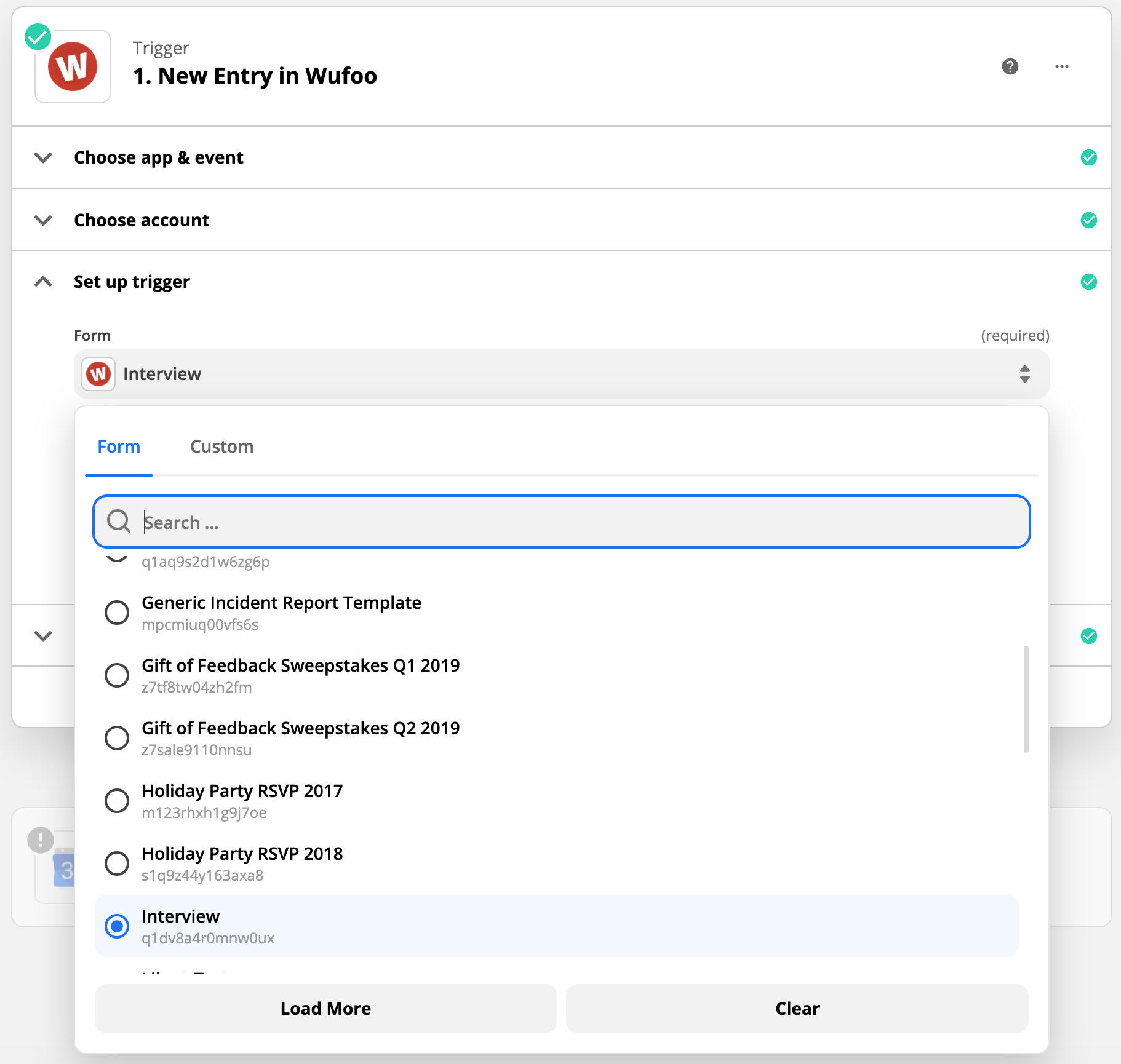Click the green status check on trigger logo
The width and height of the screenshot is (1121, 1064).
[38, 37]
